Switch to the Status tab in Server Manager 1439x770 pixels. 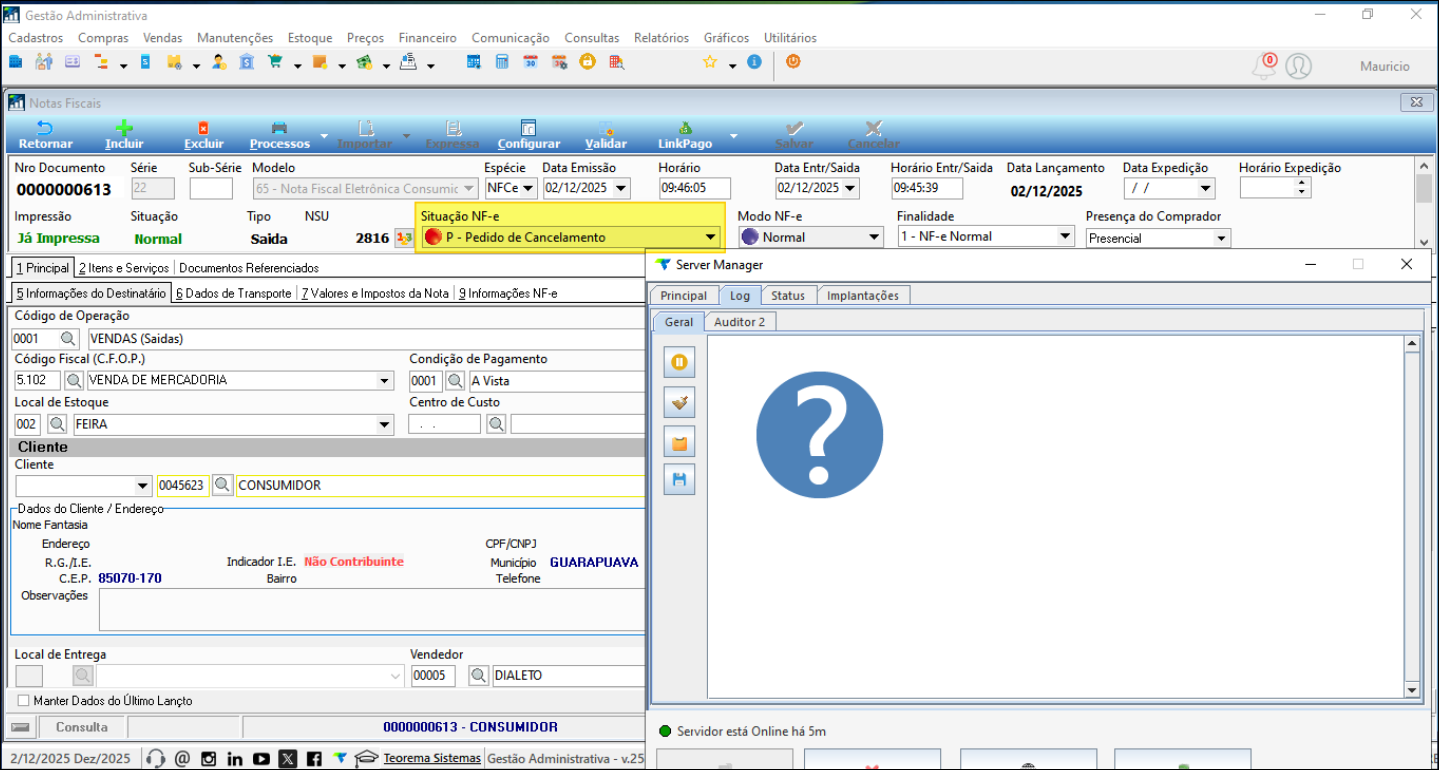point(787,295)
